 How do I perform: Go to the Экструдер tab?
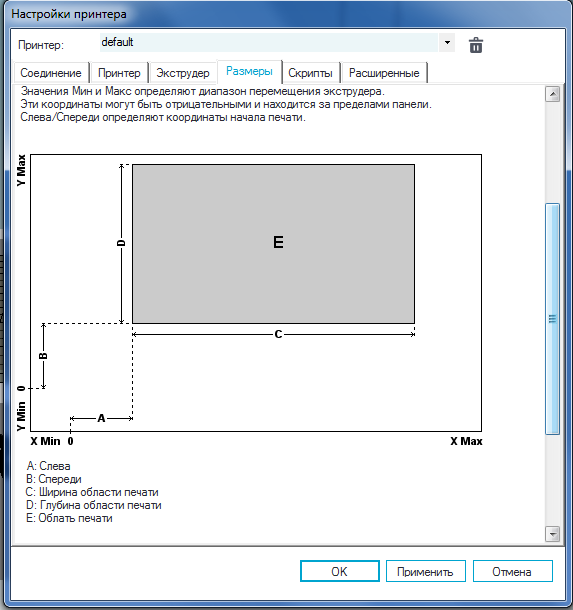tap(183, 73)
